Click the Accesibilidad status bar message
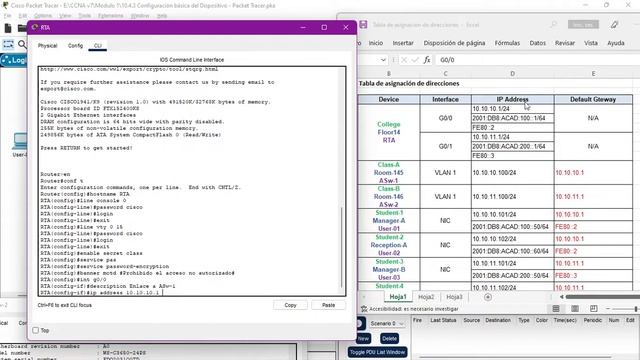Image resolution: width=640 pixels, height=360 pixels. (410, 309)
